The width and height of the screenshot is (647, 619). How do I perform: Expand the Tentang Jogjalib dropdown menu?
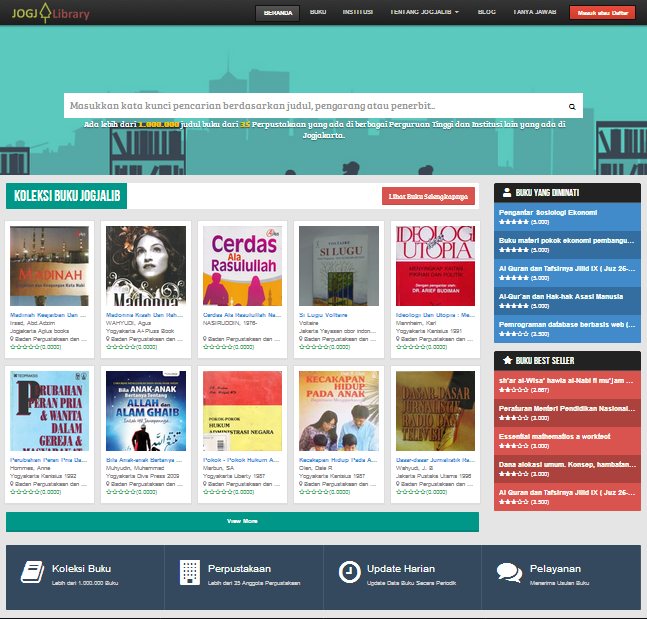point(423,12)
